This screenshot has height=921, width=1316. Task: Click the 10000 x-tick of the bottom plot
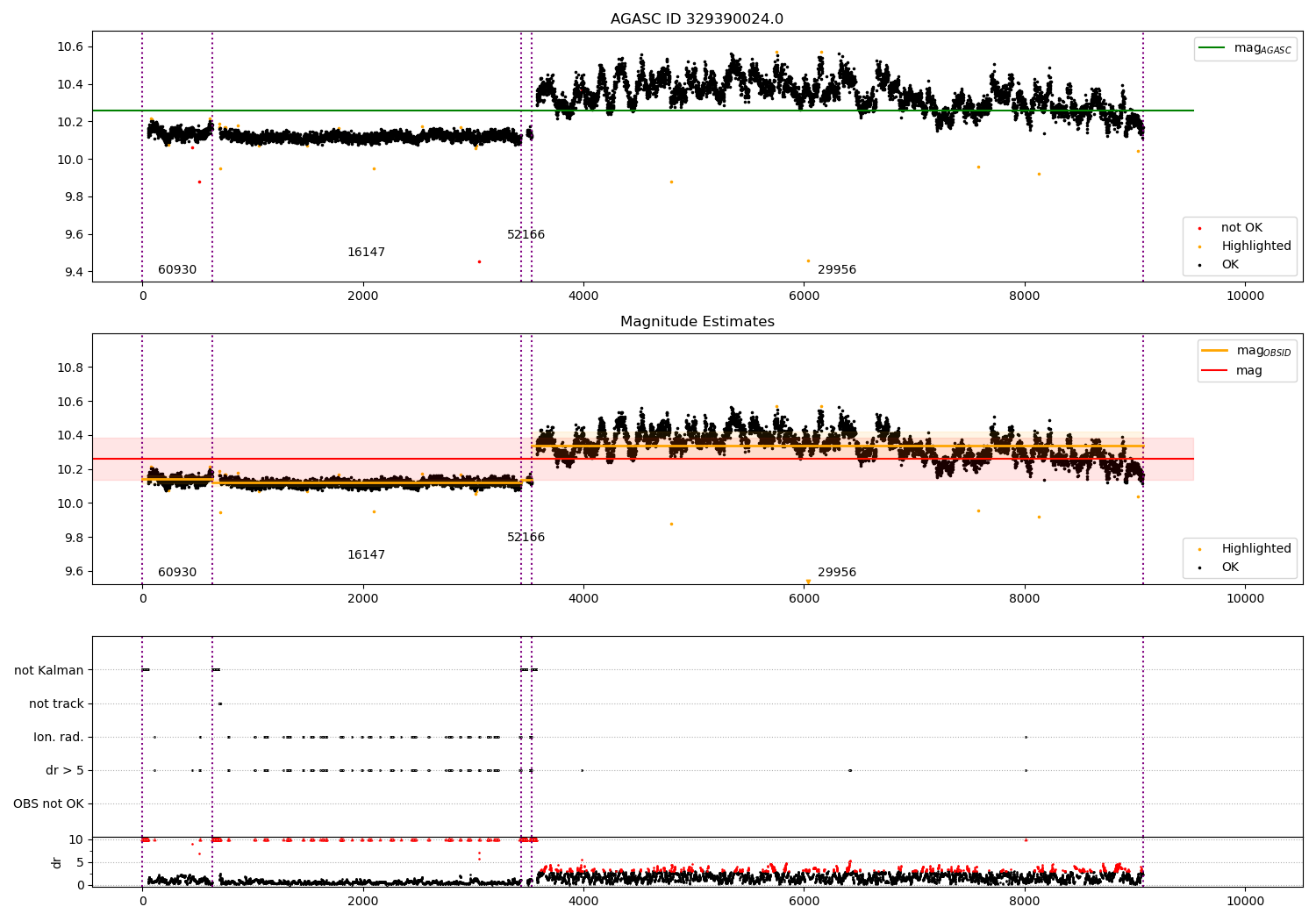[1245, 901]
